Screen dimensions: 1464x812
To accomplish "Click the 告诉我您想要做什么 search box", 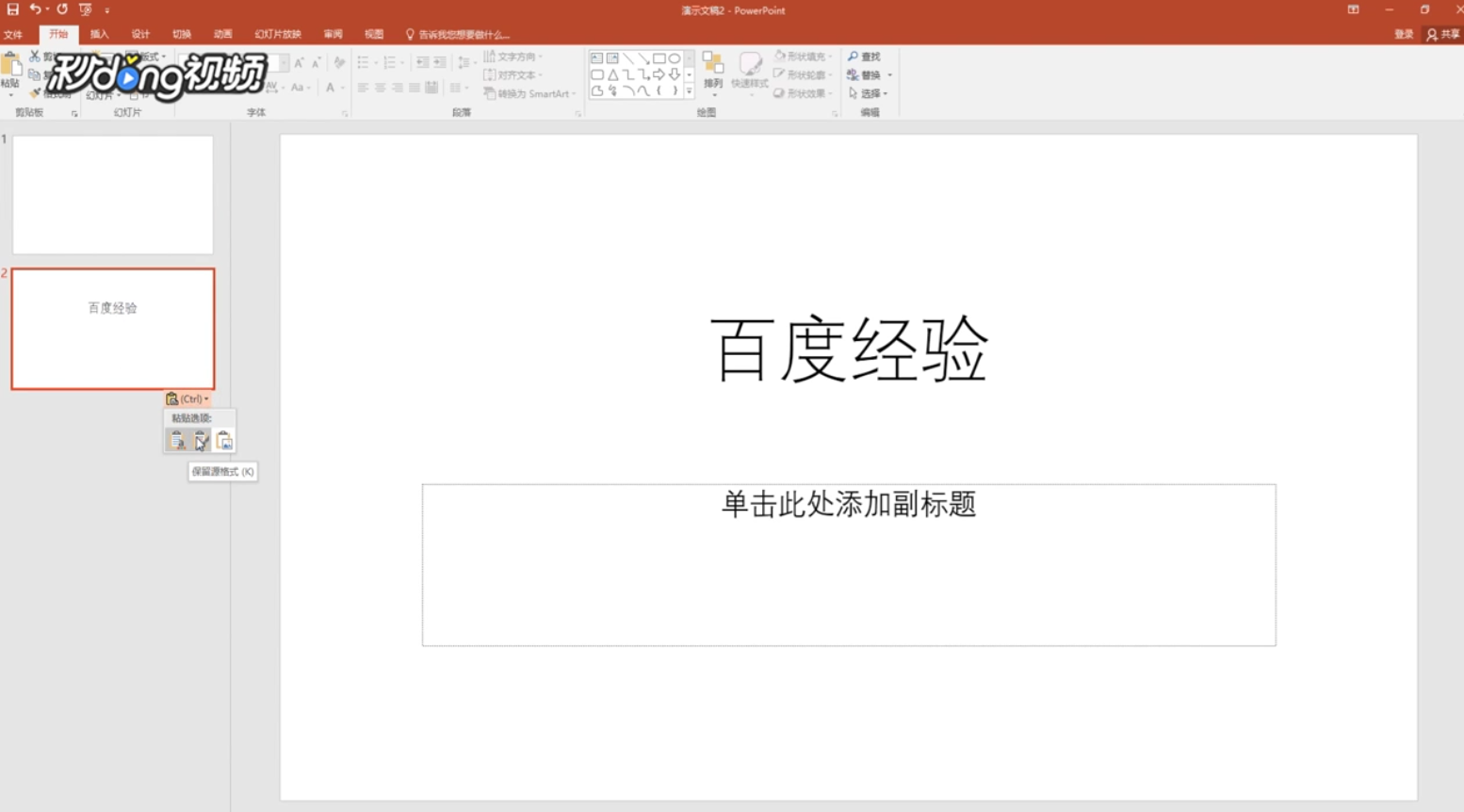I will coord(458,34).
